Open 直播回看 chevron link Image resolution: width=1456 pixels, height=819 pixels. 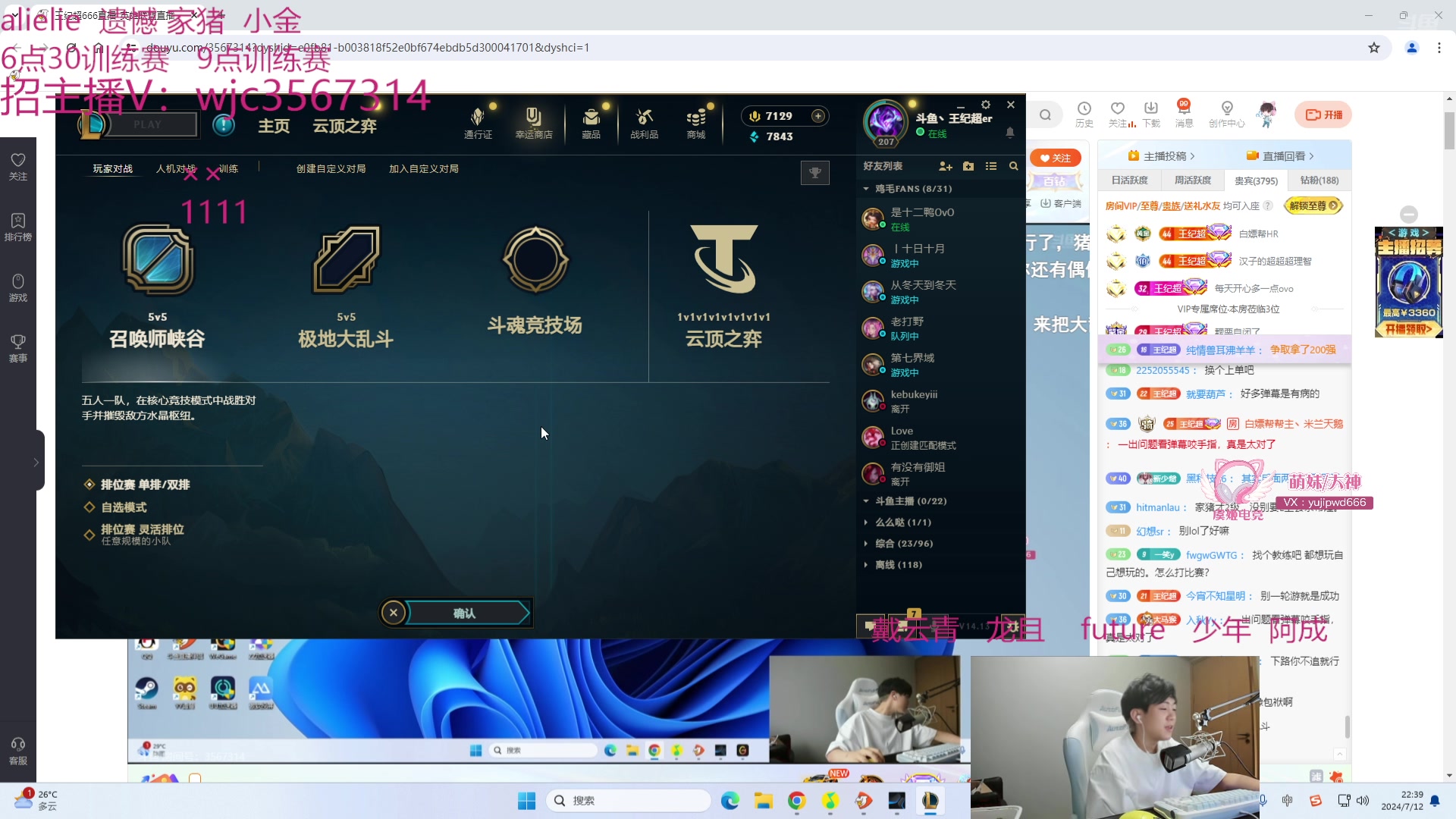click(1280, 156)
